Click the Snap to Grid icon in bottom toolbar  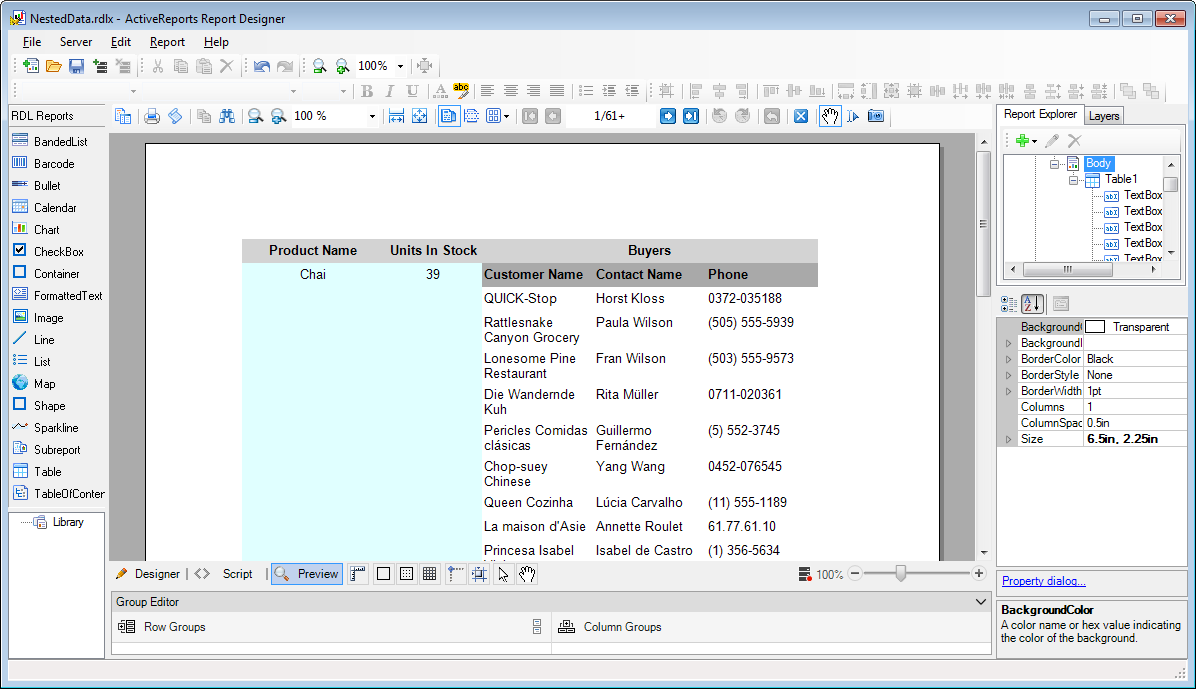479,574
